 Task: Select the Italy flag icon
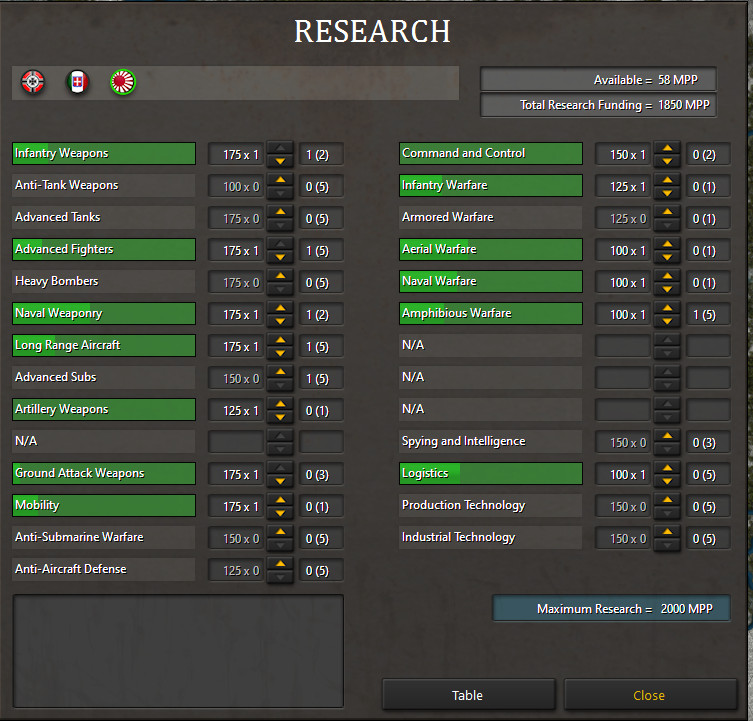[77, 82]
